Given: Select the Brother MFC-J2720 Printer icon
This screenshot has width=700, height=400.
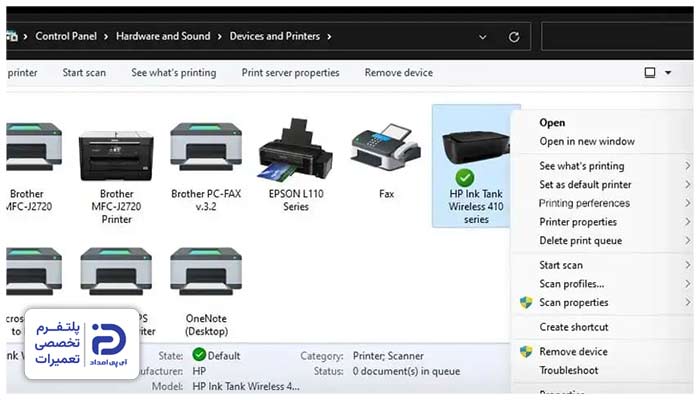Looking at the screenshot, I should 116,156.
